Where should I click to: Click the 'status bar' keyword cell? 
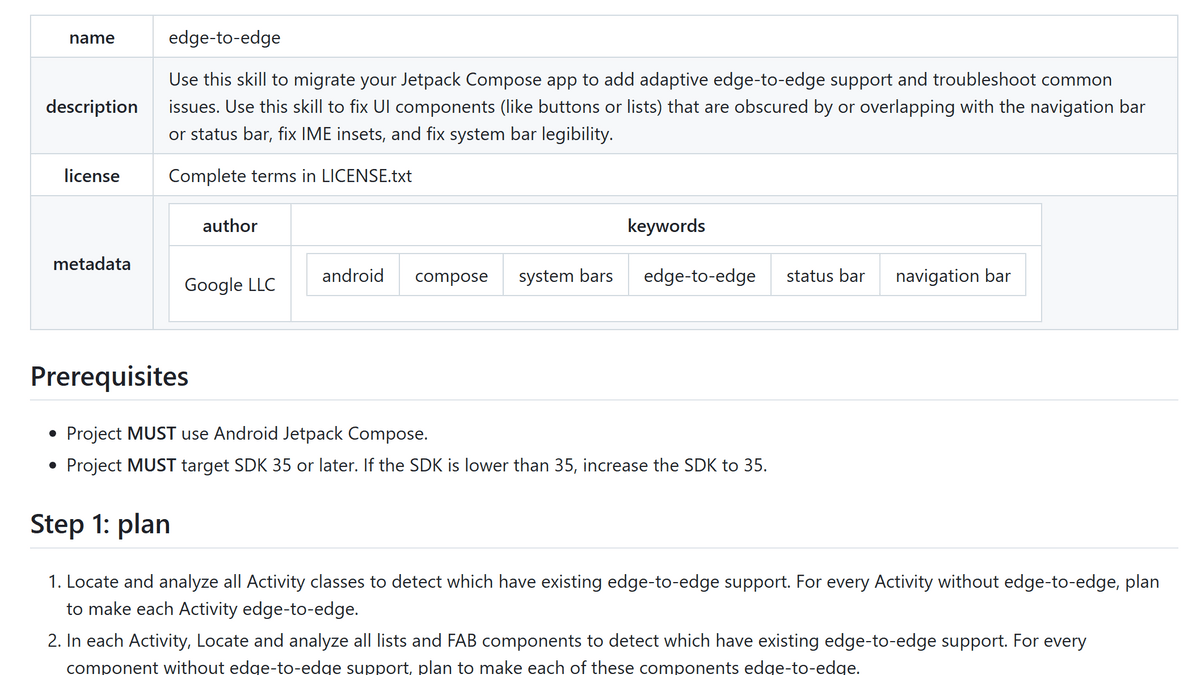825,276
